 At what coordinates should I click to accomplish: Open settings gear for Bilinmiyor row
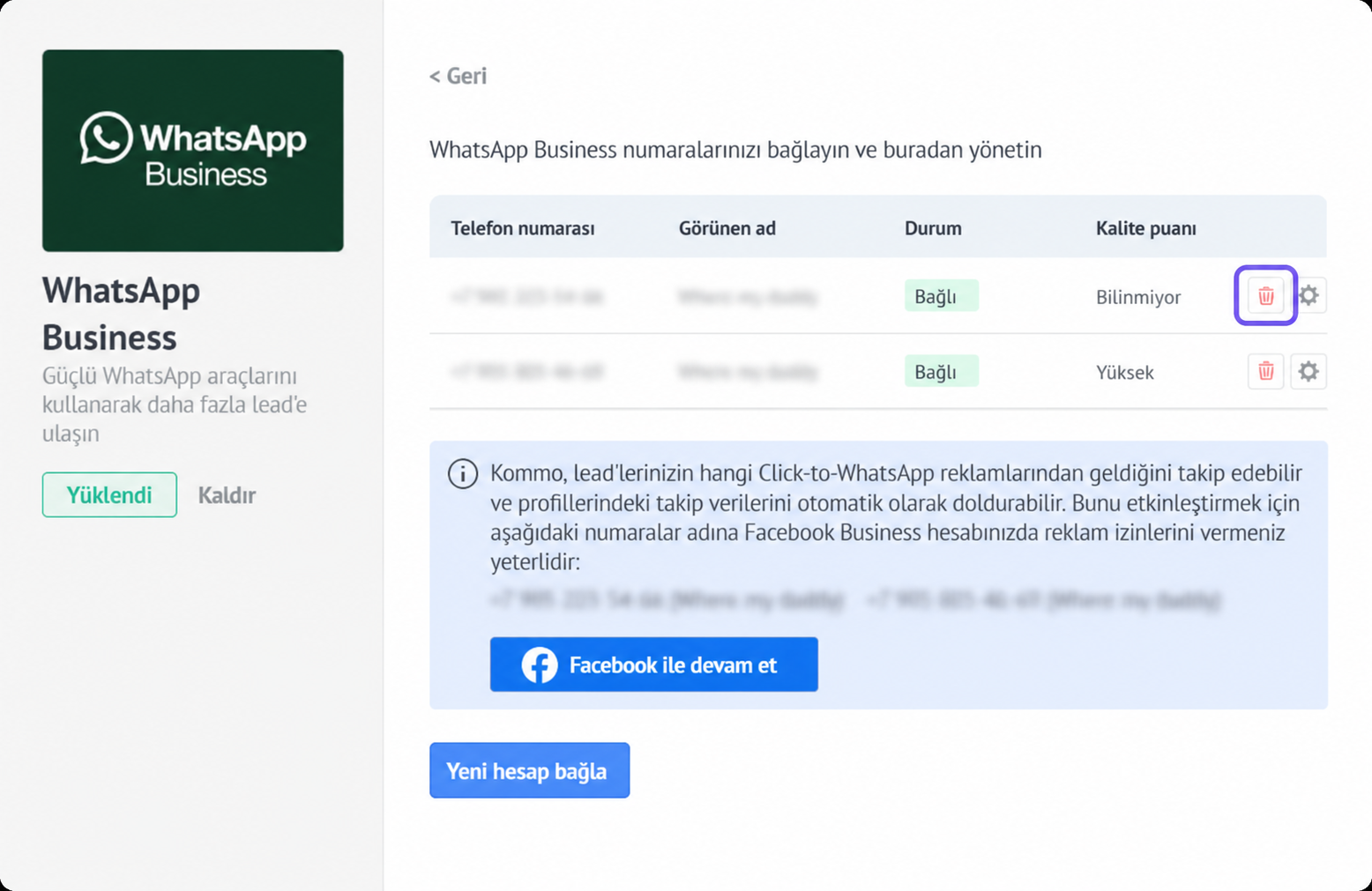pyautogui.click(x=1309, y=296)
